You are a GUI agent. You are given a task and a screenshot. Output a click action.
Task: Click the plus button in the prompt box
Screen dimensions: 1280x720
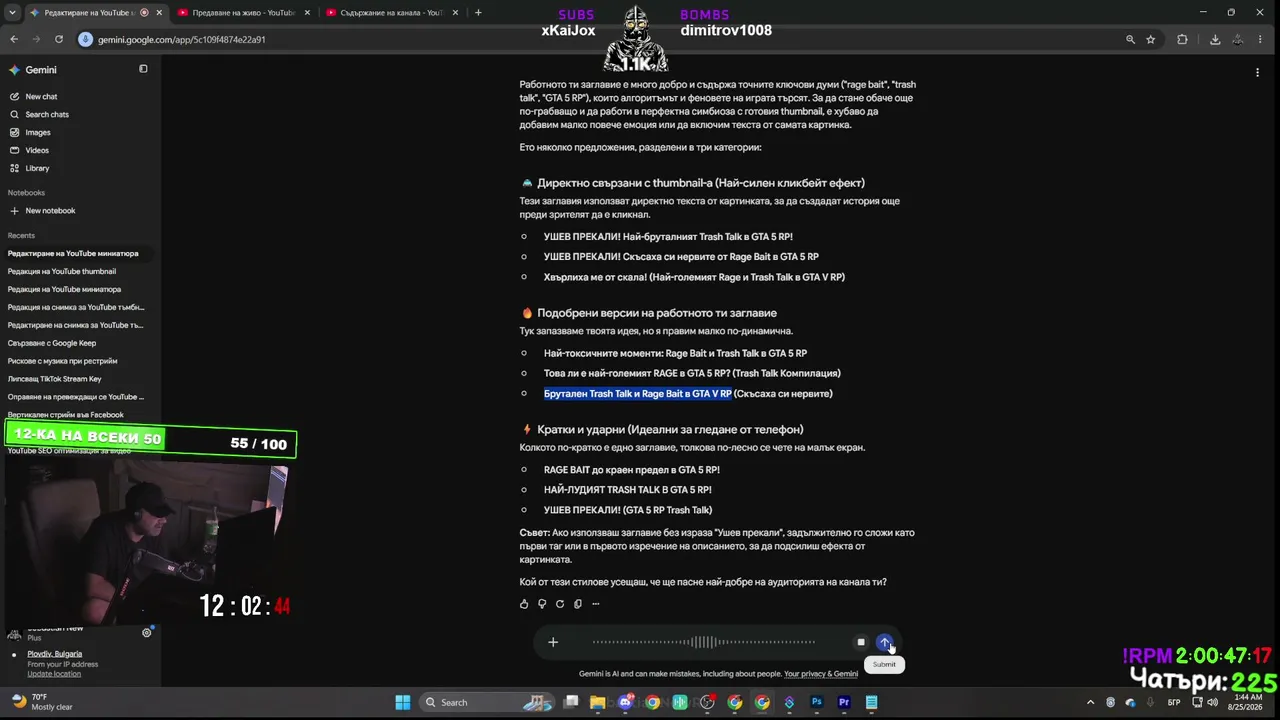(x=553, y=642)
